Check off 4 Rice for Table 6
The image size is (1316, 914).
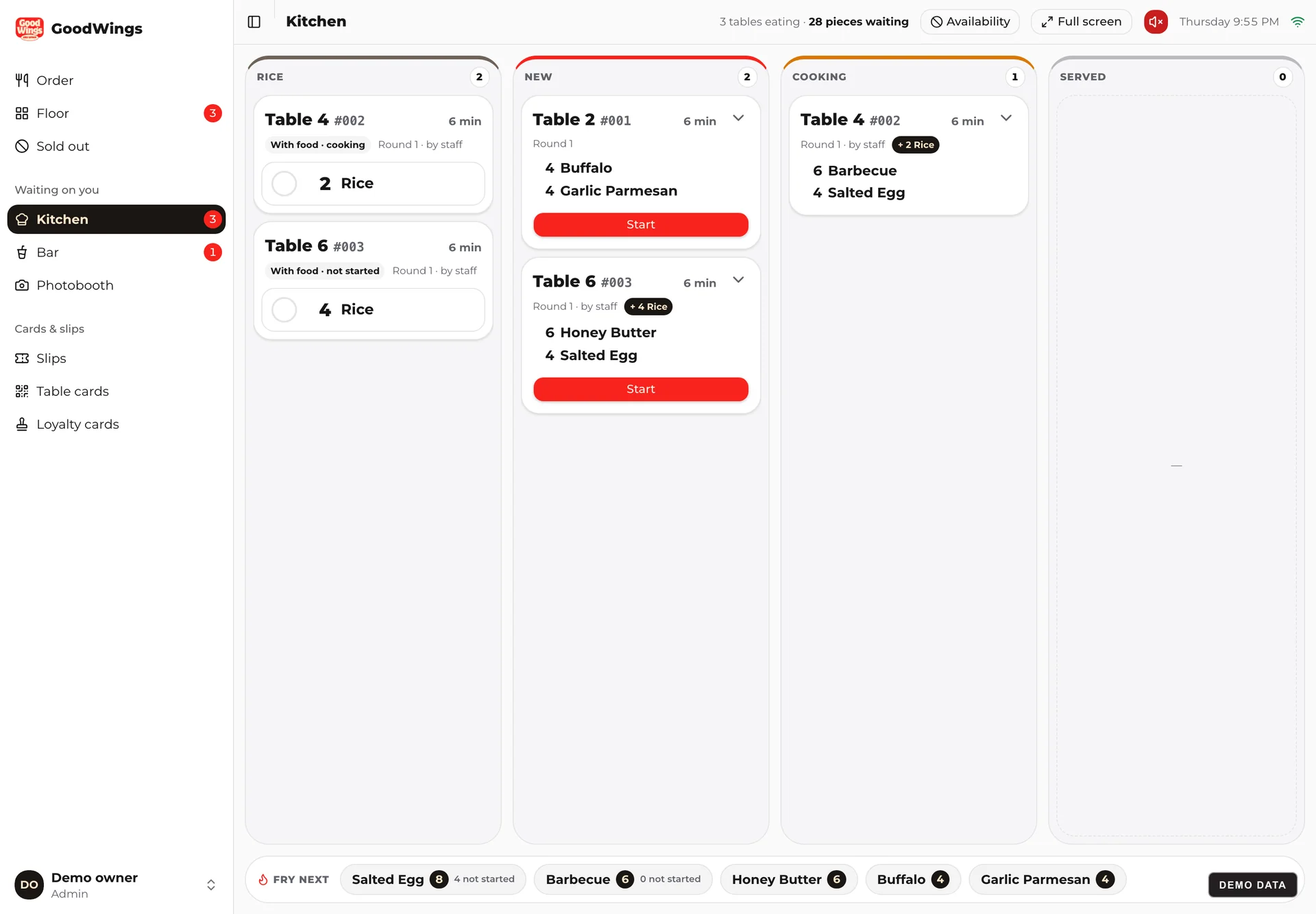[284, 310]
